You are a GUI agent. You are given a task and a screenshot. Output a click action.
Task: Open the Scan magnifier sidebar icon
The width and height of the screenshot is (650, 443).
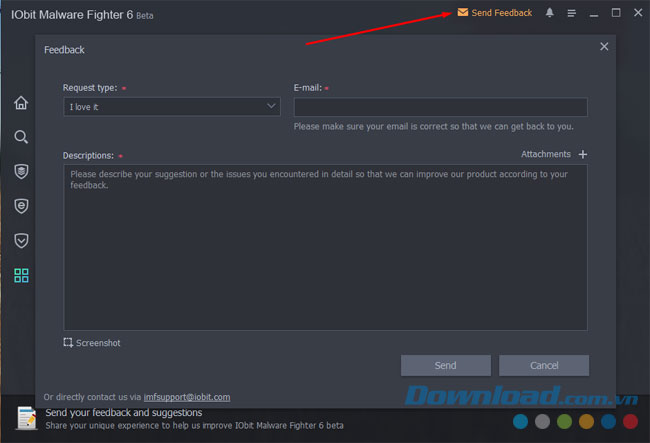pyautogui.click(x=21, y=137)
